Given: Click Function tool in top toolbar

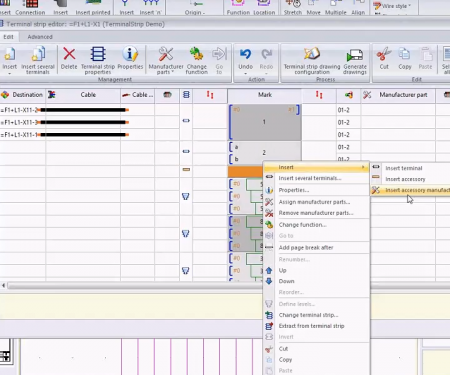Looking at the screenshot, I should [x=238, y=7].
